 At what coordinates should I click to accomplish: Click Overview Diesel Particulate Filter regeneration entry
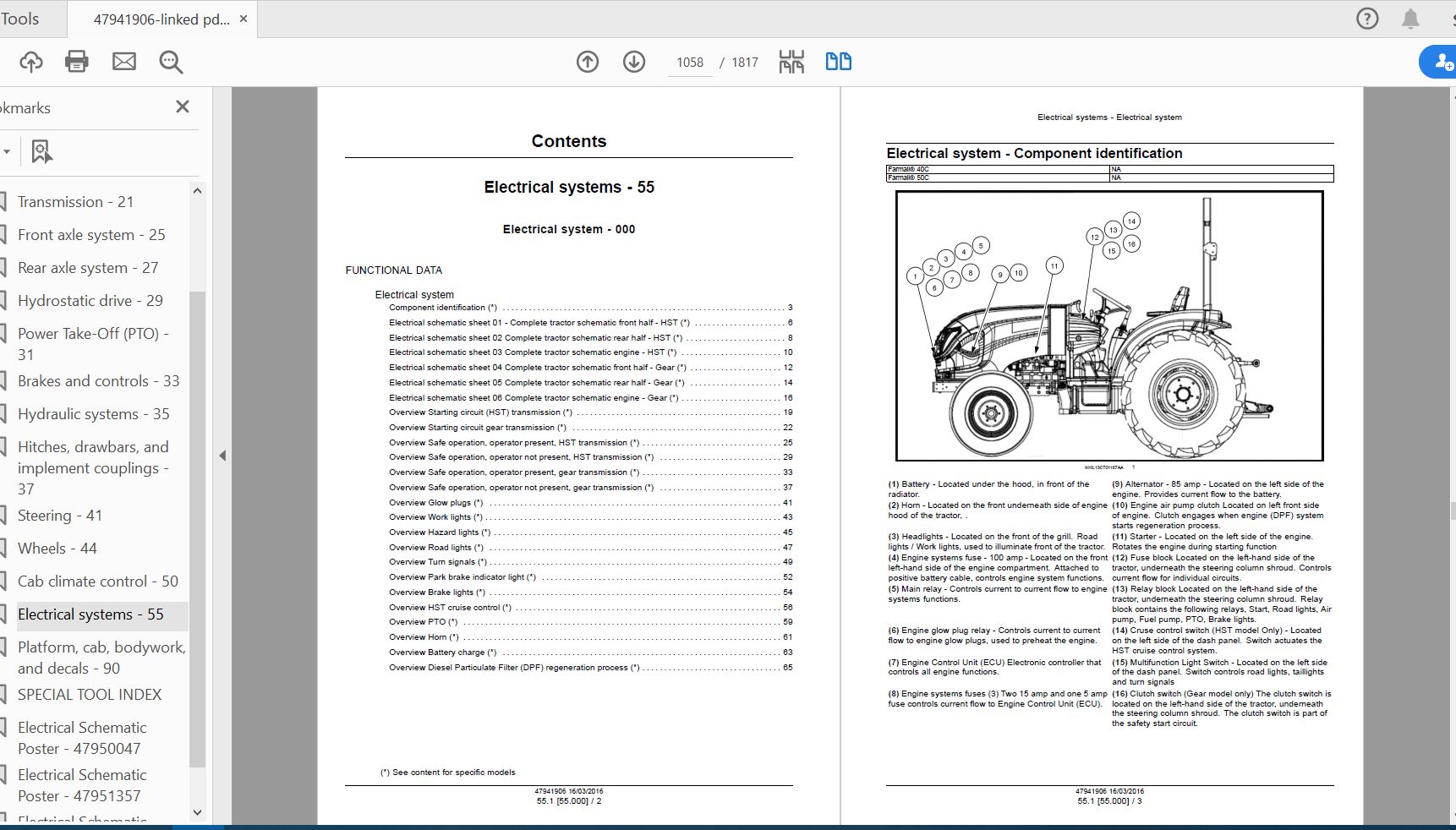coord(590,668)
